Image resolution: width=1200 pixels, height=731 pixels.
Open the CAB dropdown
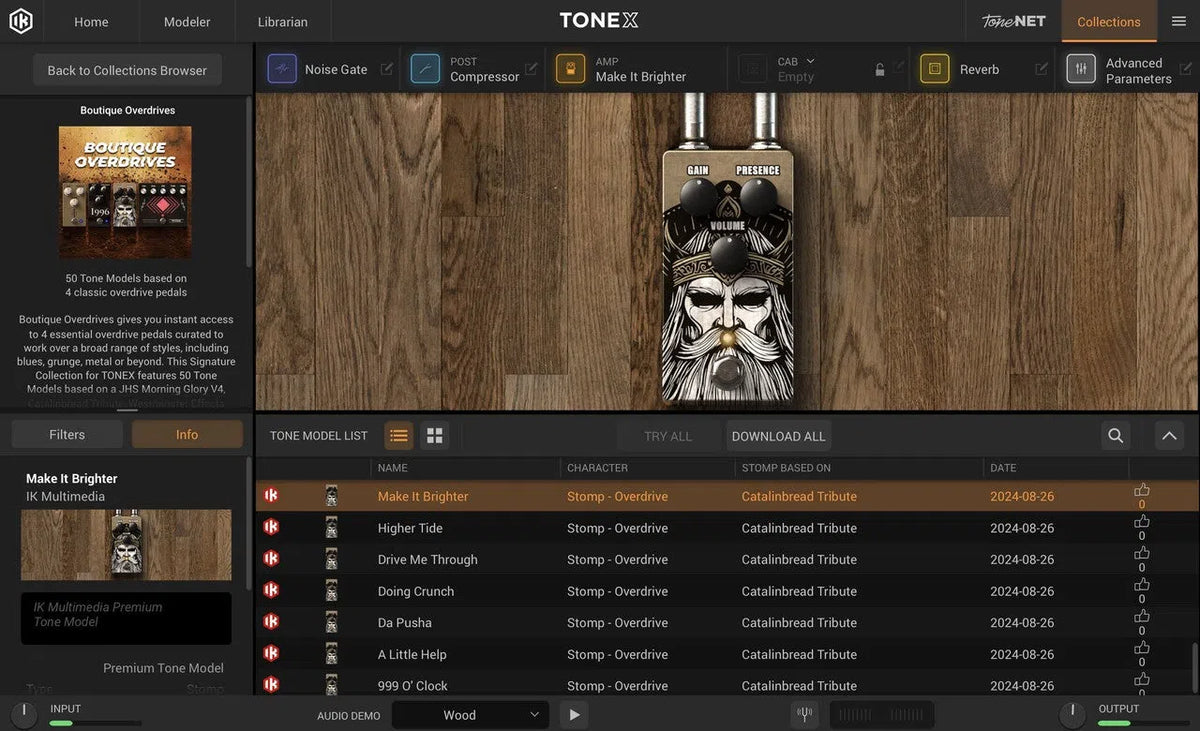pyautogui.click(x=808, y=61)
